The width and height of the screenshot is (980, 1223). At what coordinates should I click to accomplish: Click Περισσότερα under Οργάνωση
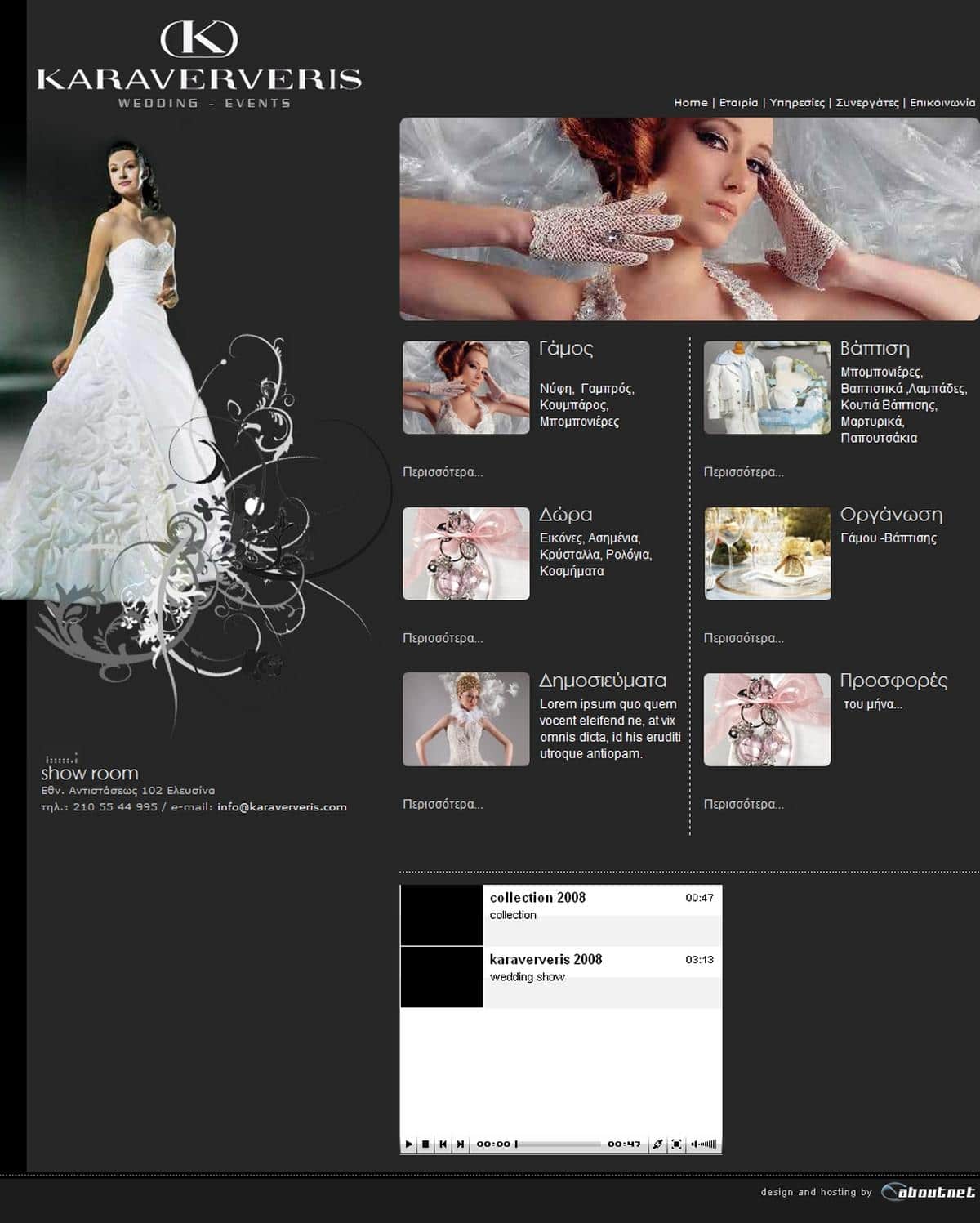[744, 638]
